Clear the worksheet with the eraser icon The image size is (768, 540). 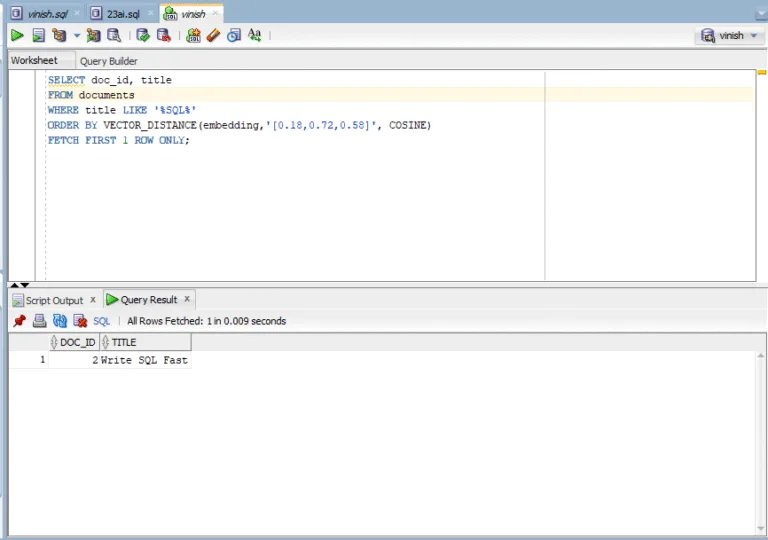[214, 35]
